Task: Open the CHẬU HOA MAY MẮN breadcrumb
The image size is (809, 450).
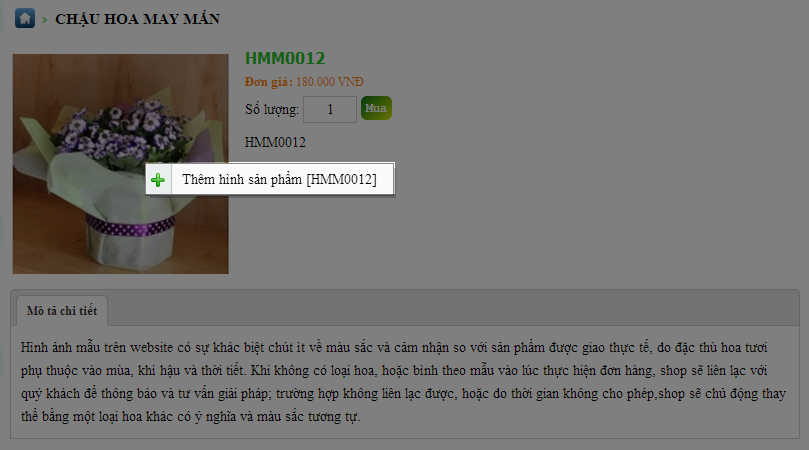Action: coord(137,19)
